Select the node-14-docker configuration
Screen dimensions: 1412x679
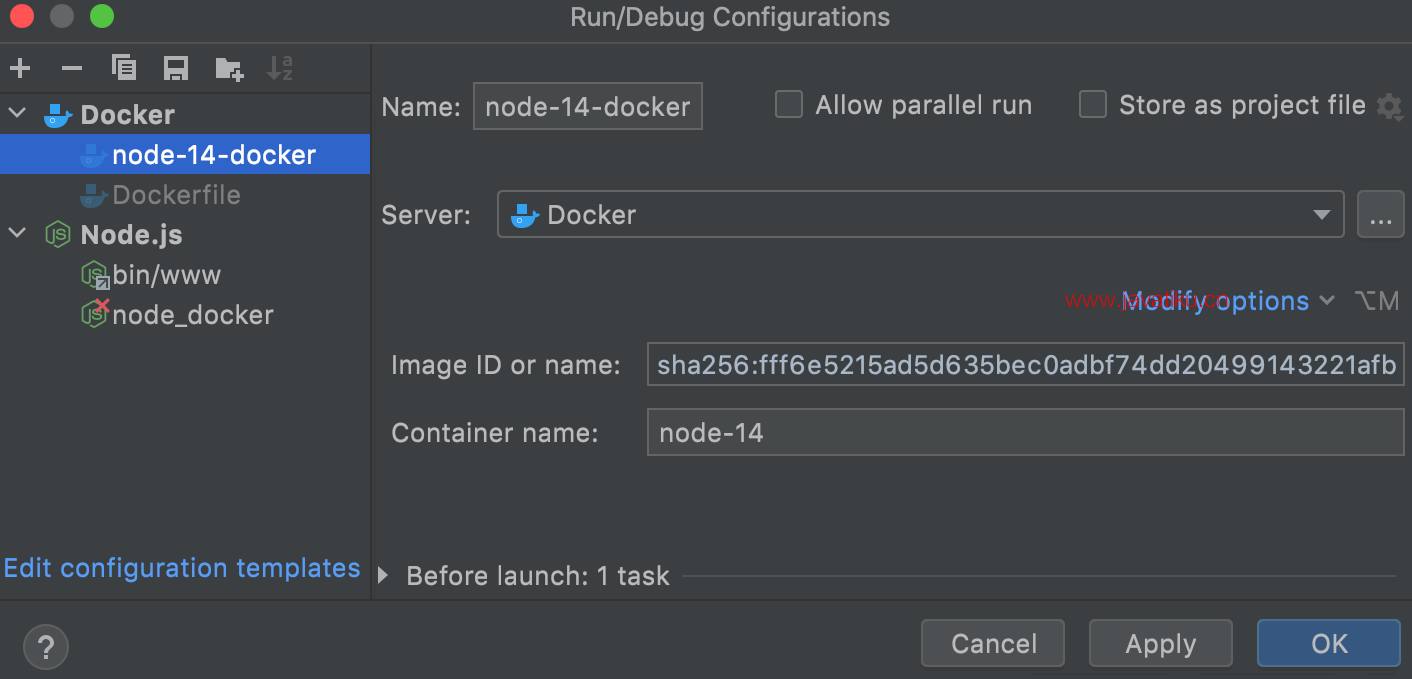[x=185, y=155]
